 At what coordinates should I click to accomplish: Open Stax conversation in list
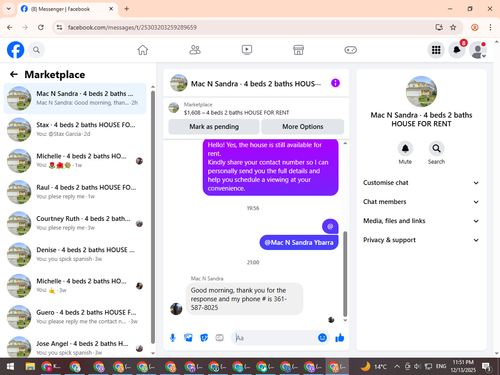point(75,129)
